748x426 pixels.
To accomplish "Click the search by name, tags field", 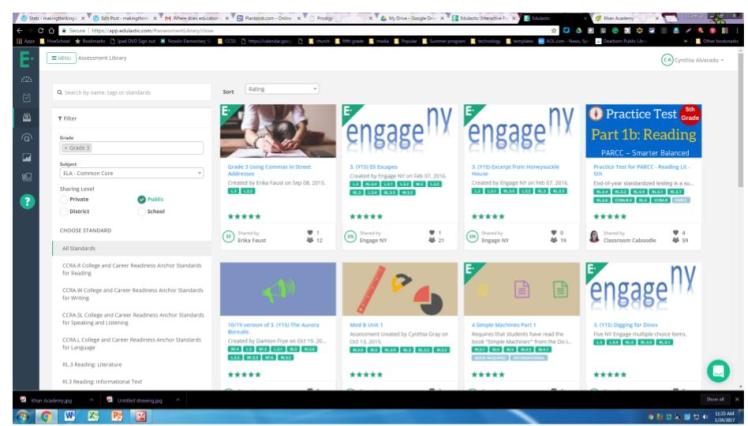I will 130,93.
